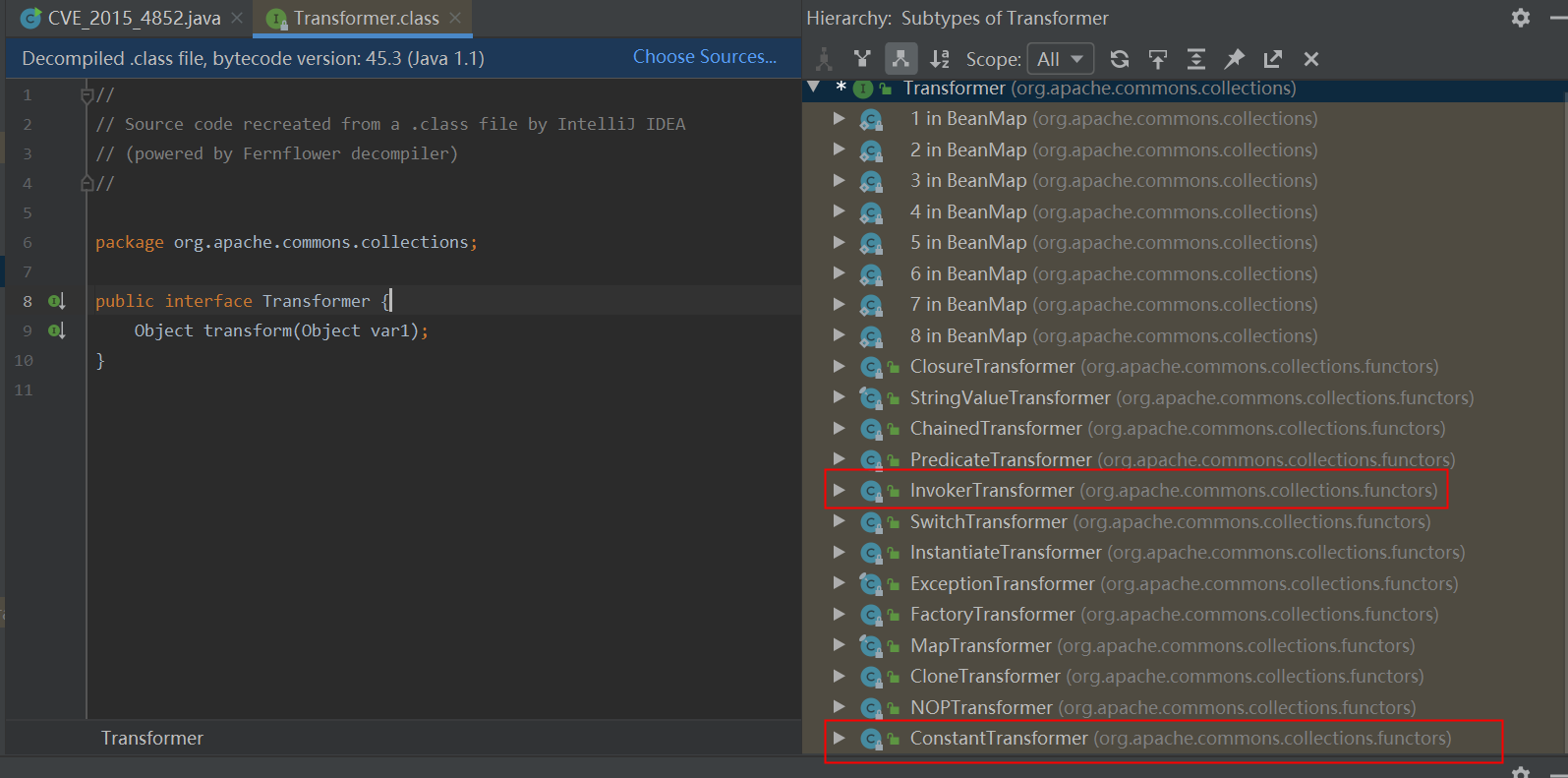
Task: Close the hierarchy view with X
Action: point(1311,59)
